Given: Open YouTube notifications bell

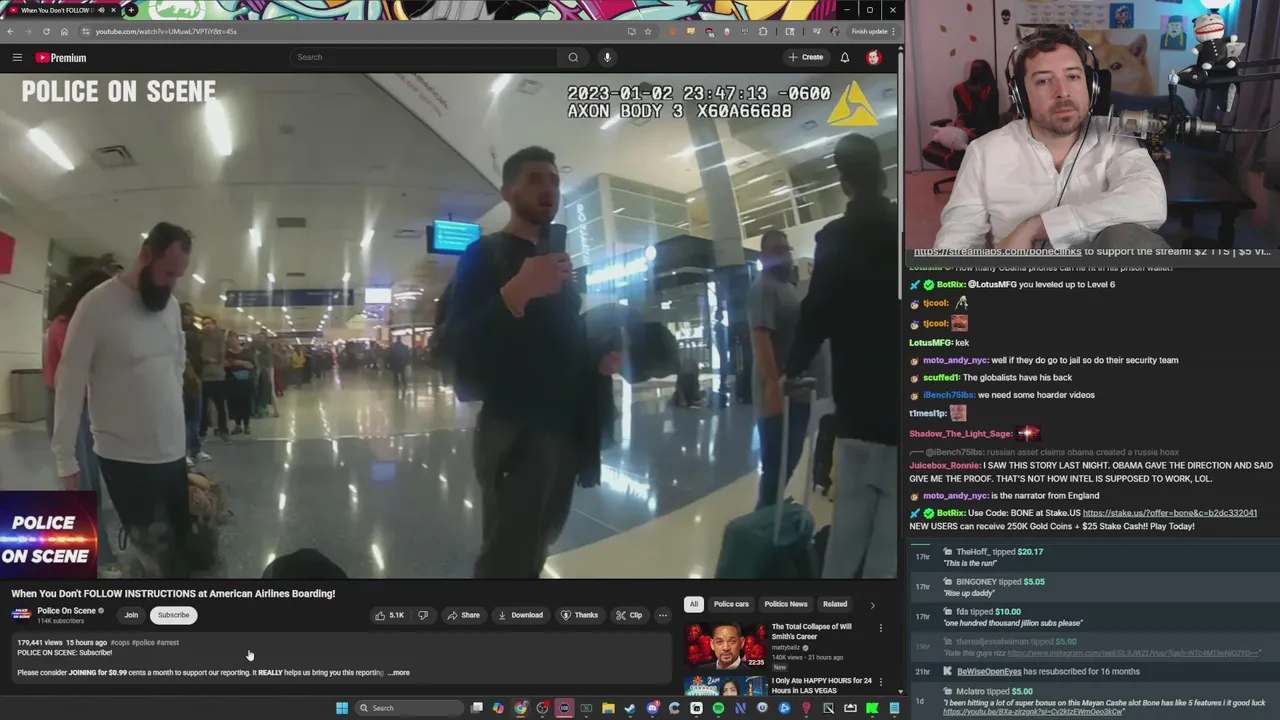Looking at the screenshot, I should 845,57.
